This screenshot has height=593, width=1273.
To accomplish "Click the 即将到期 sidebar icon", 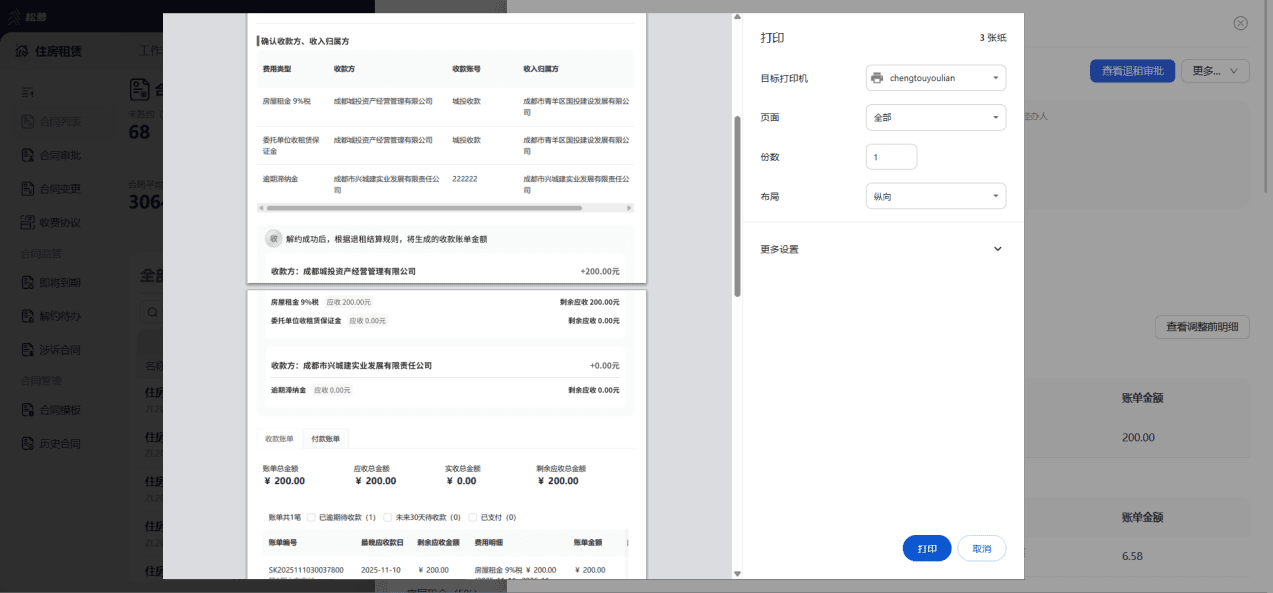I will pyautogui.click(x=28, y=283).
